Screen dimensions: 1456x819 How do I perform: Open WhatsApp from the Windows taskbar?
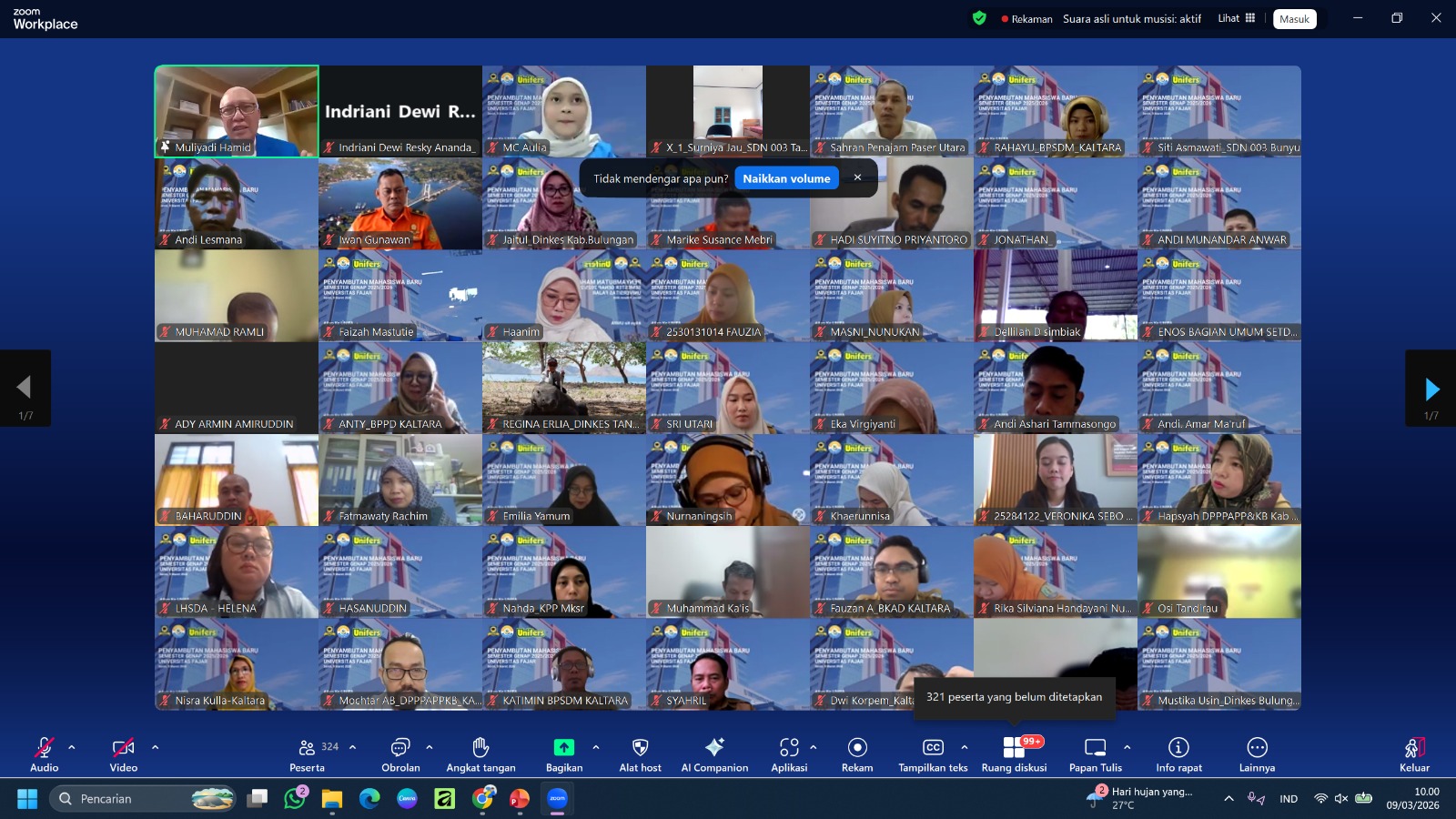295,799
